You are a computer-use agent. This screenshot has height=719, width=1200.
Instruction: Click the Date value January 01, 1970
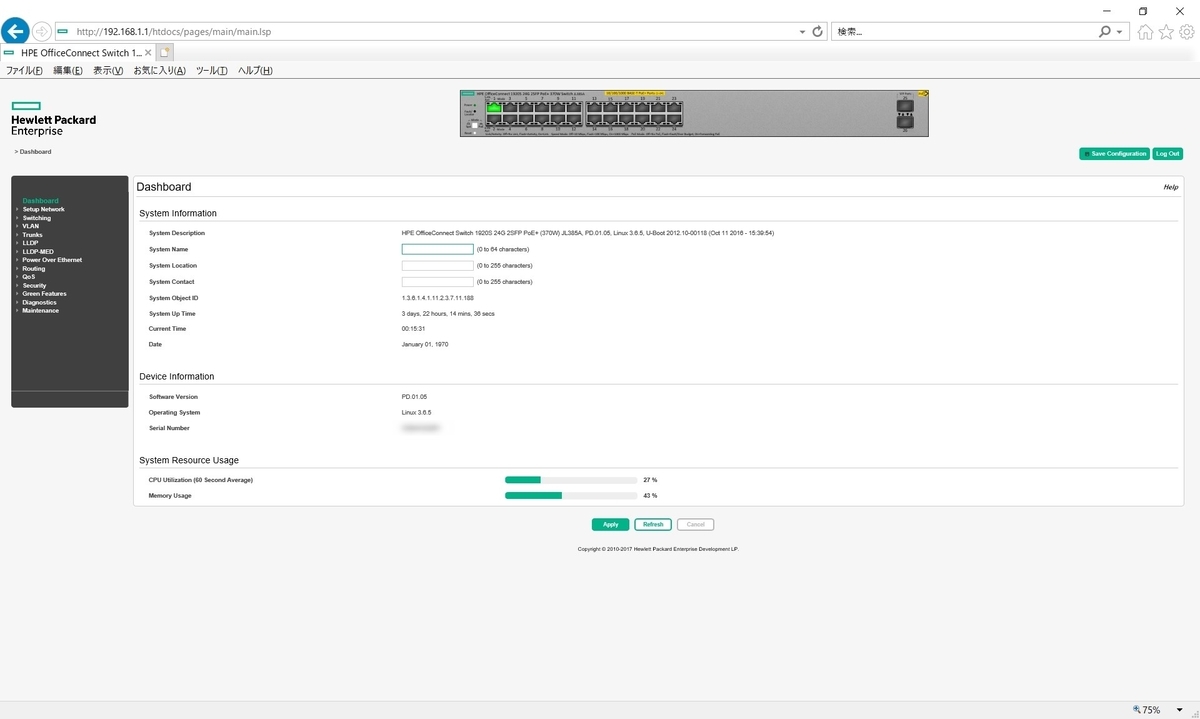(424, 344)
